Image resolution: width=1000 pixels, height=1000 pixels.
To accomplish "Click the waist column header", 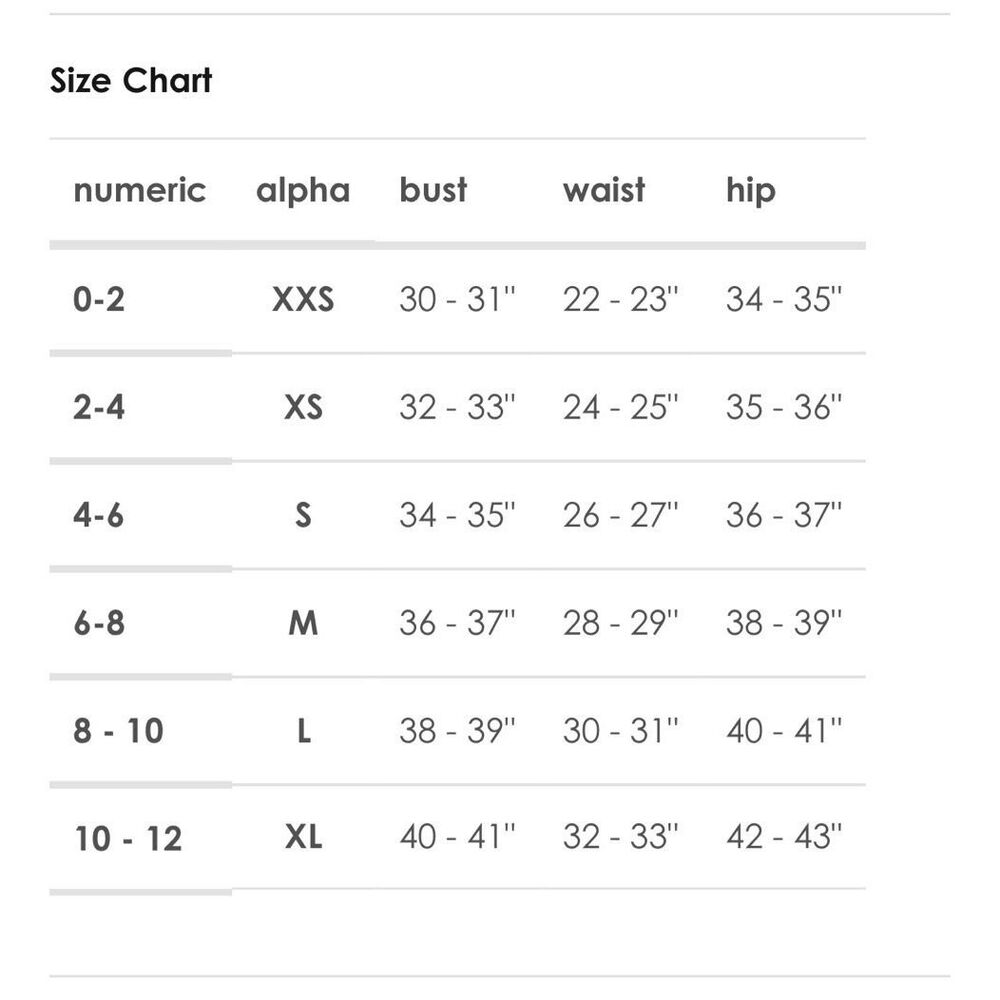I will 604,189.
